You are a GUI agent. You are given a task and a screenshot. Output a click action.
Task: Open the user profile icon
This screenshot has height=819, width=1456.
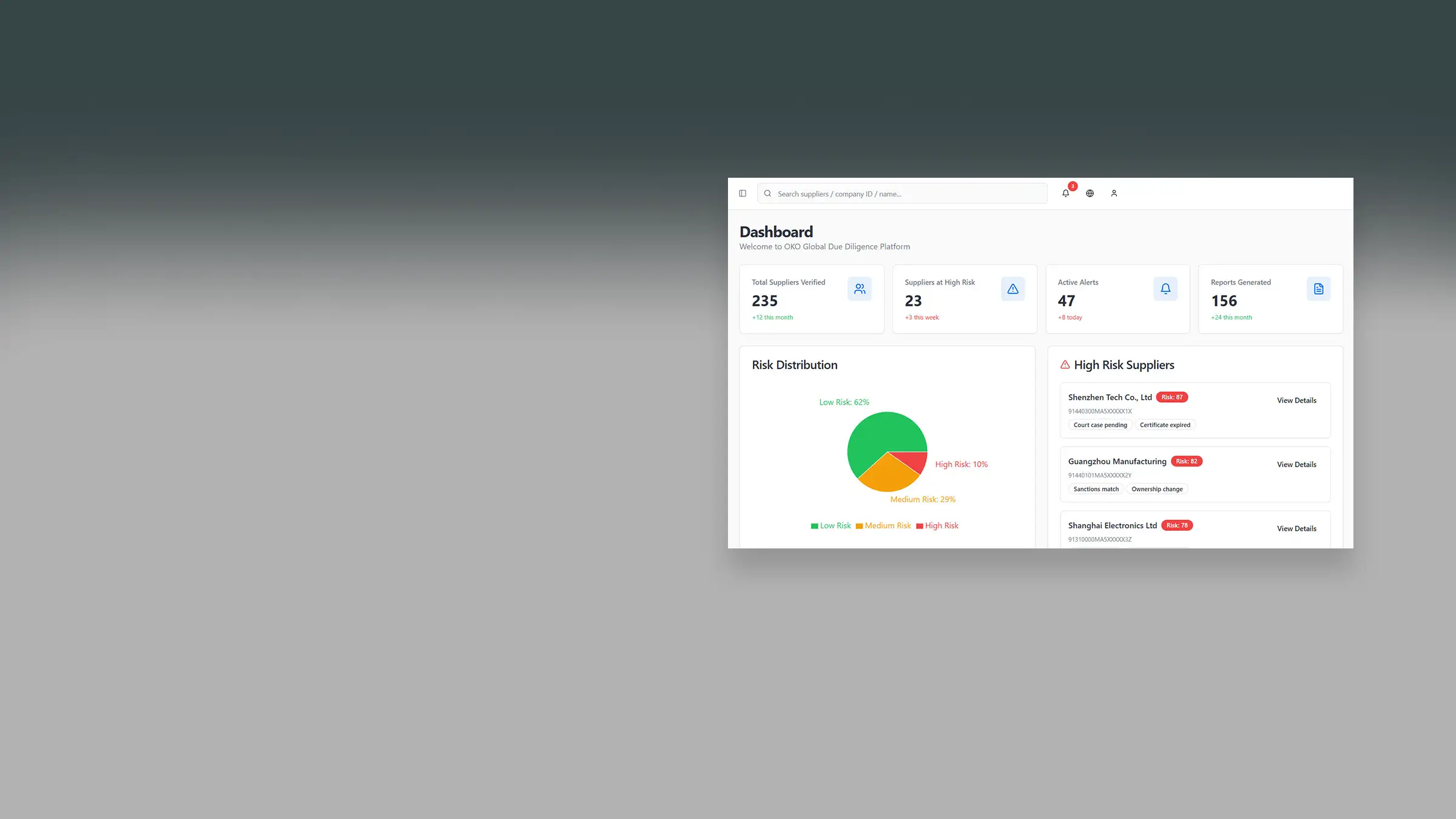click(x=1114, y=194)
